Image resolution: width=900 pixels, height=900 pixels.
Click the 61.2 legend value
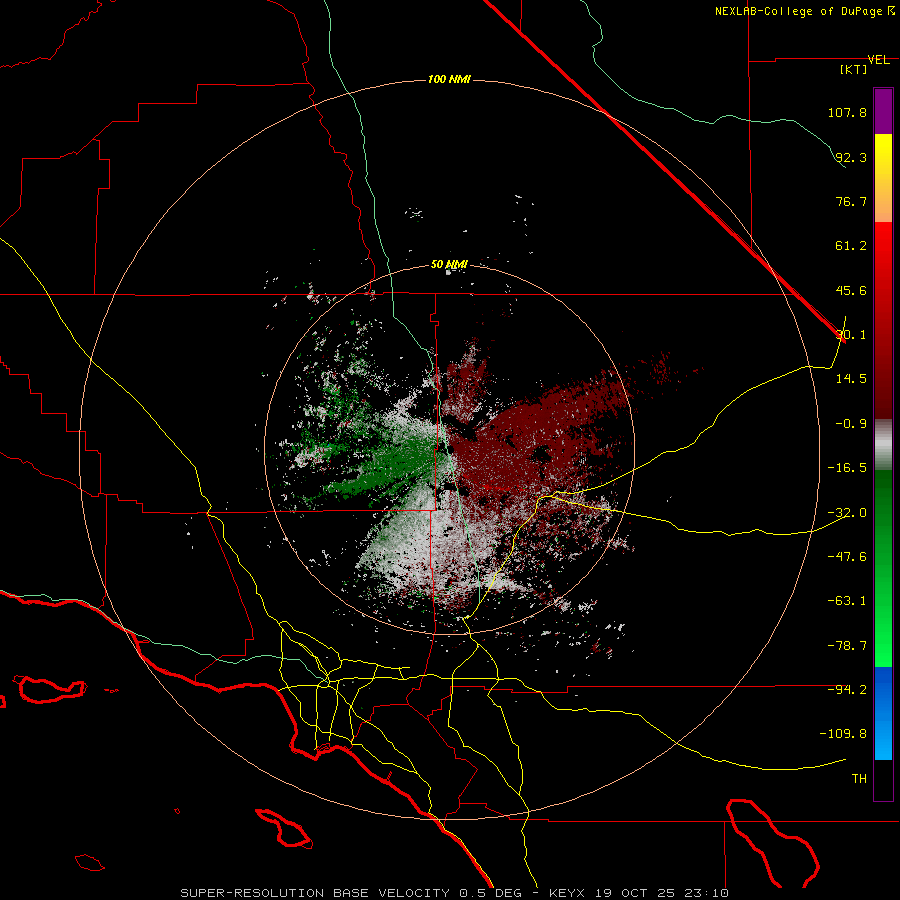pos(851,246)
